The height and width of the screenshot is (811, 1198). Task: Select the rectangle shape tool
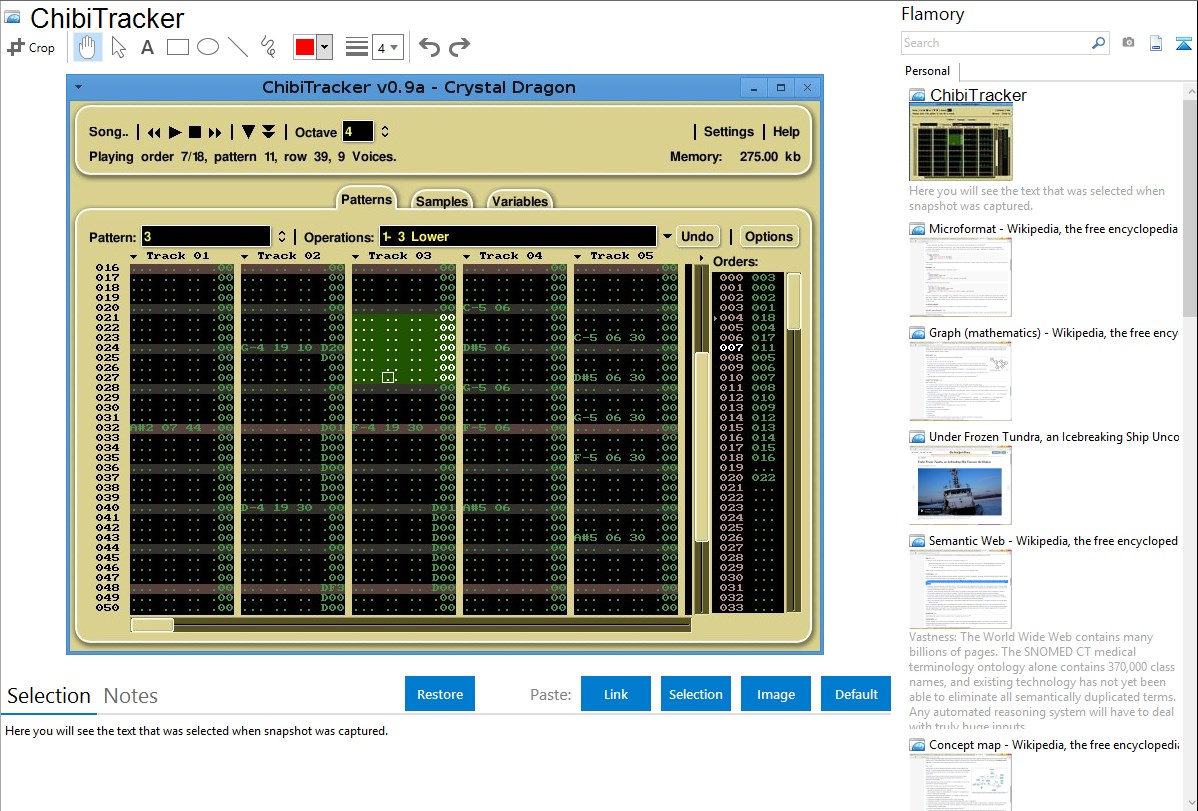(x=177, y=47)
